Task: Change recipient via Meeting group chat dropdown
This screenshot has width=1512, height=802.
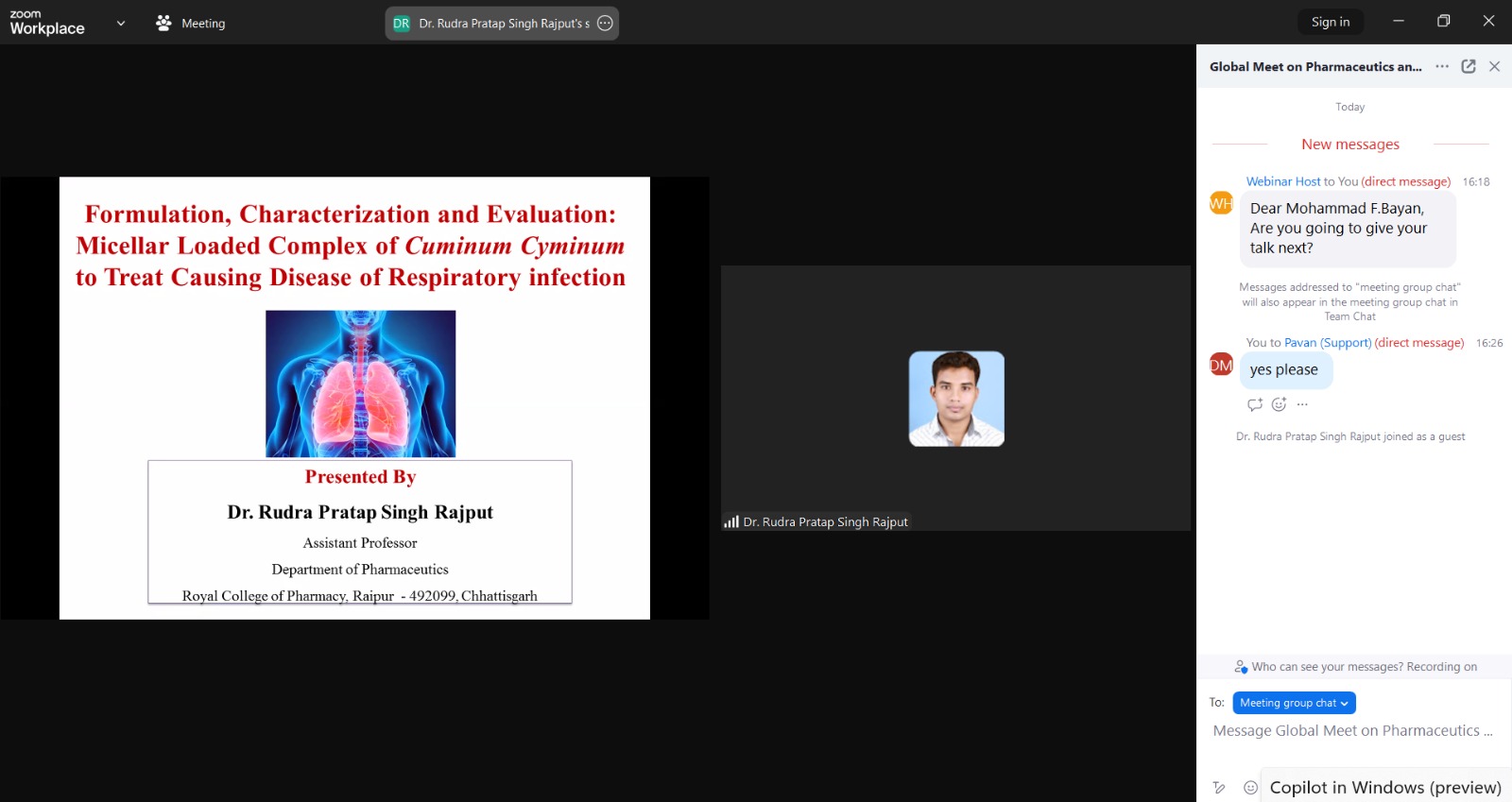Action: (1293, 703)
